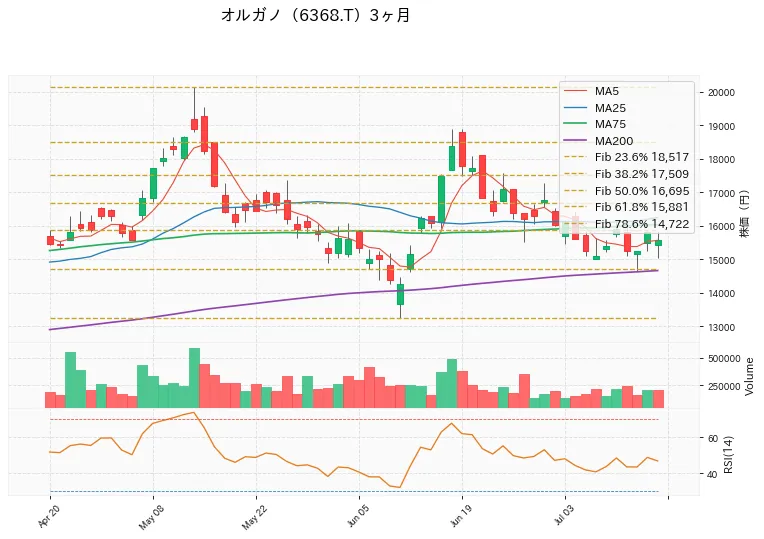Click the Fib 38.2% 17,509 legend label

[x=642, y=174]
